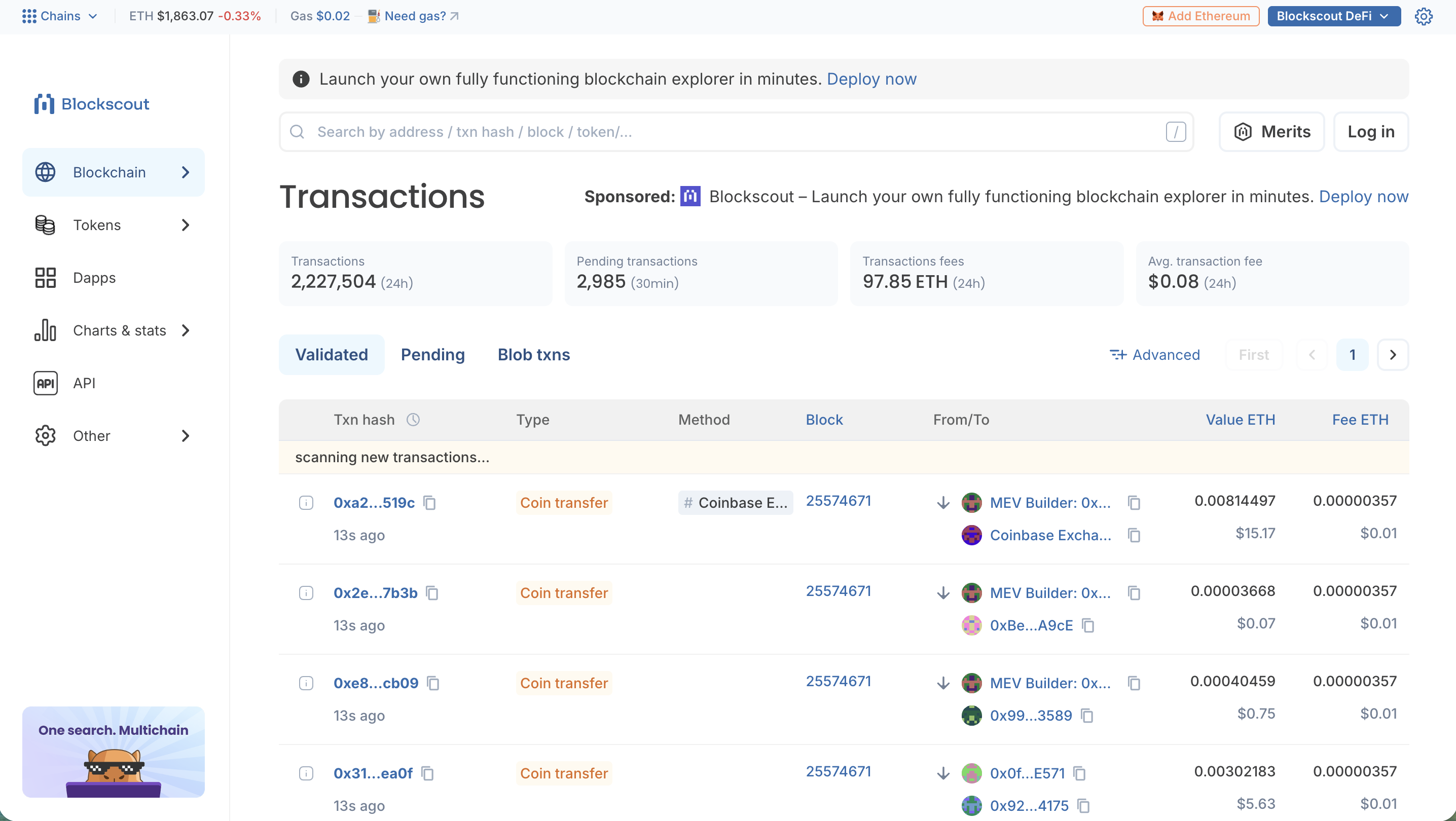Click the search magnifier icon
Screen dimensions: 1456x821
click(x=297, y=132)
